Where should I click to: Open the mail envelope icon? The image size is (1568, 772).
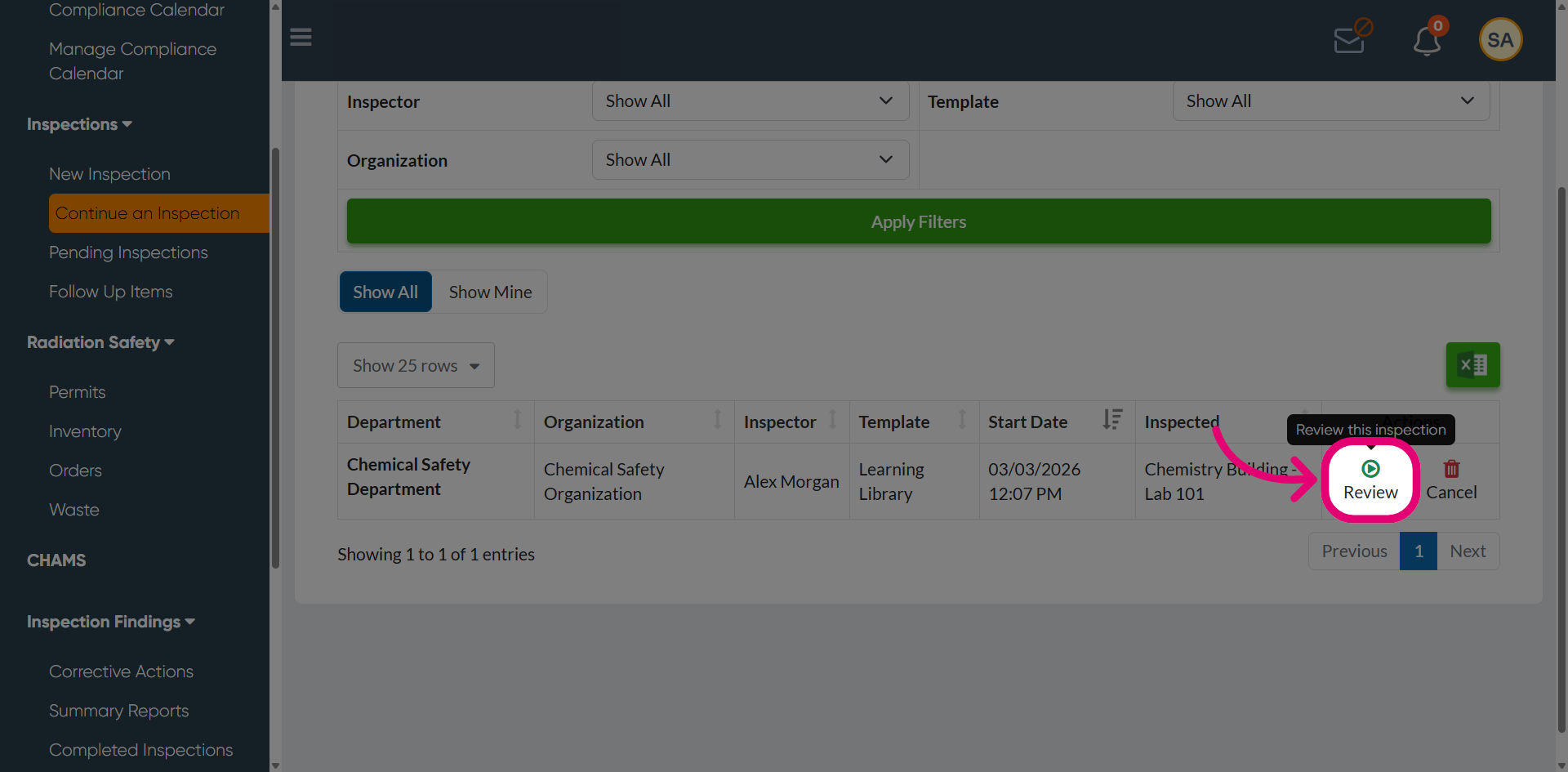(1352, 38)
